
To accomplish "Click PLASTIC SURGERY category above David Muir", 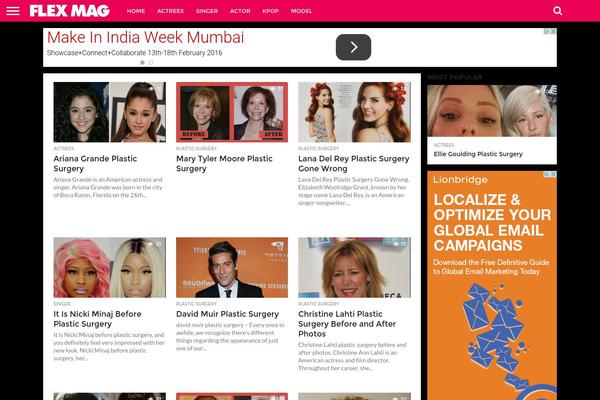I will click(x=196, y=304).
